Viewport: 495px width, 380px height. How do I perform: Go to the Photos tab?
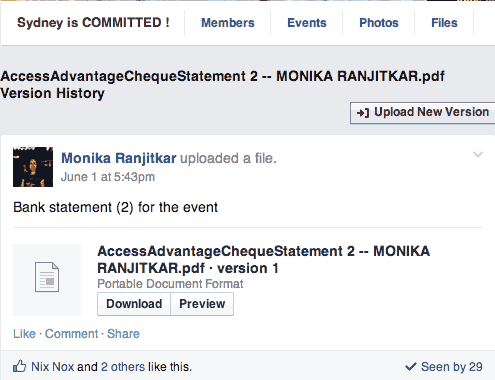tap(379, 23)
